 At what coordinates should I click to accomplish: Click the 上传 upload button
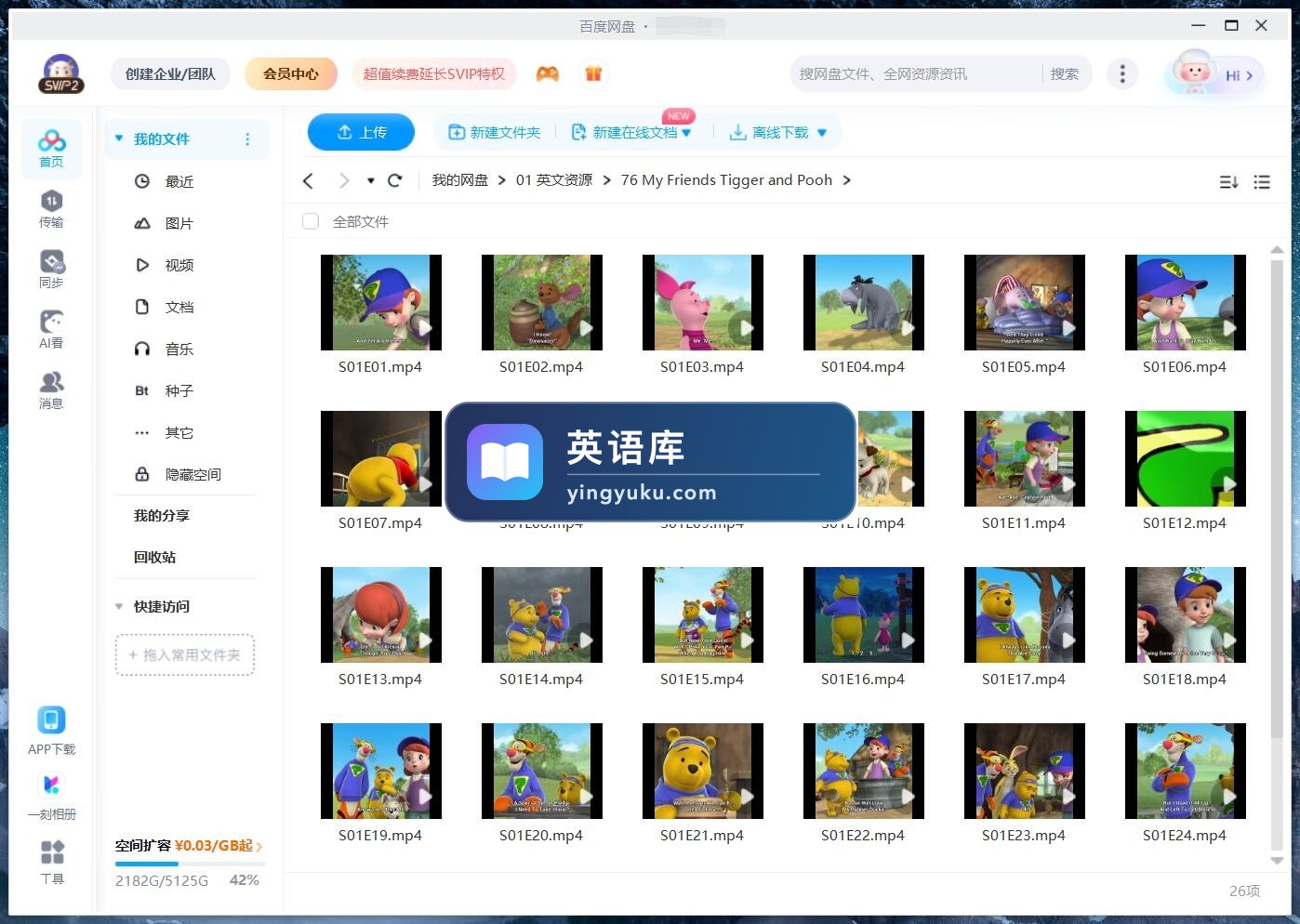(362, 132)
